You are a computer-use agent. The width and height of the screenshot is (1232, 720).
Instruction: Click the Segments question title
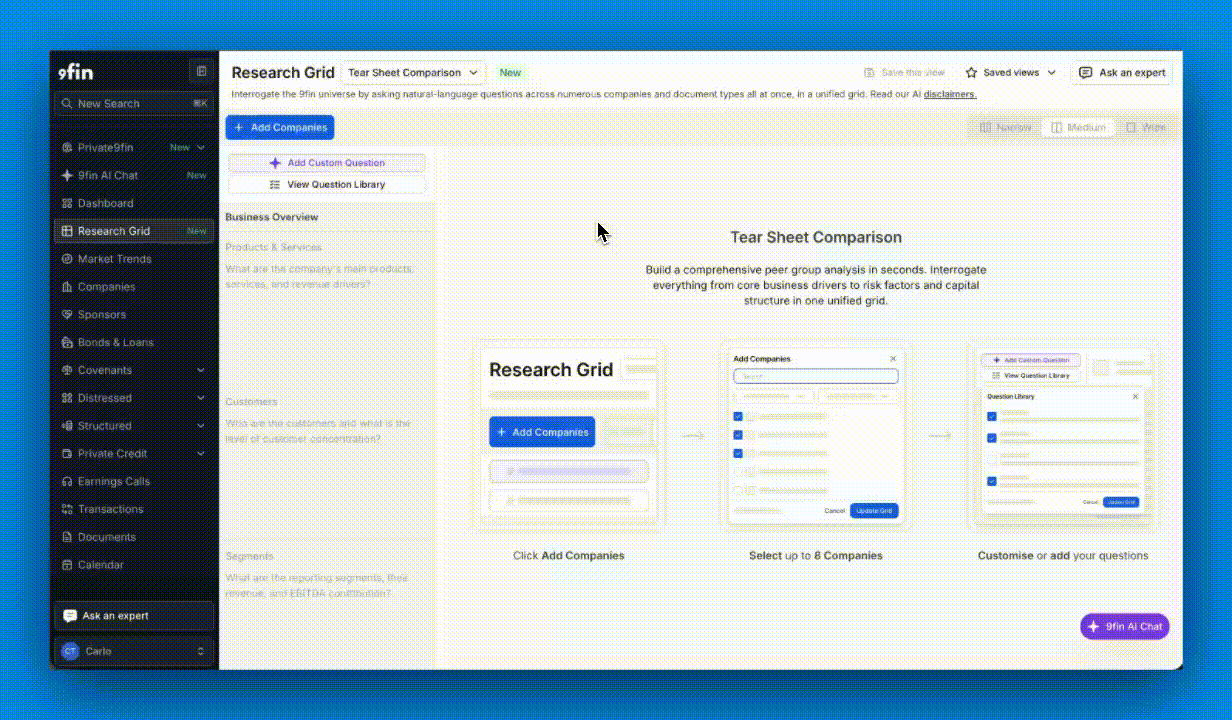click(250, 556)
